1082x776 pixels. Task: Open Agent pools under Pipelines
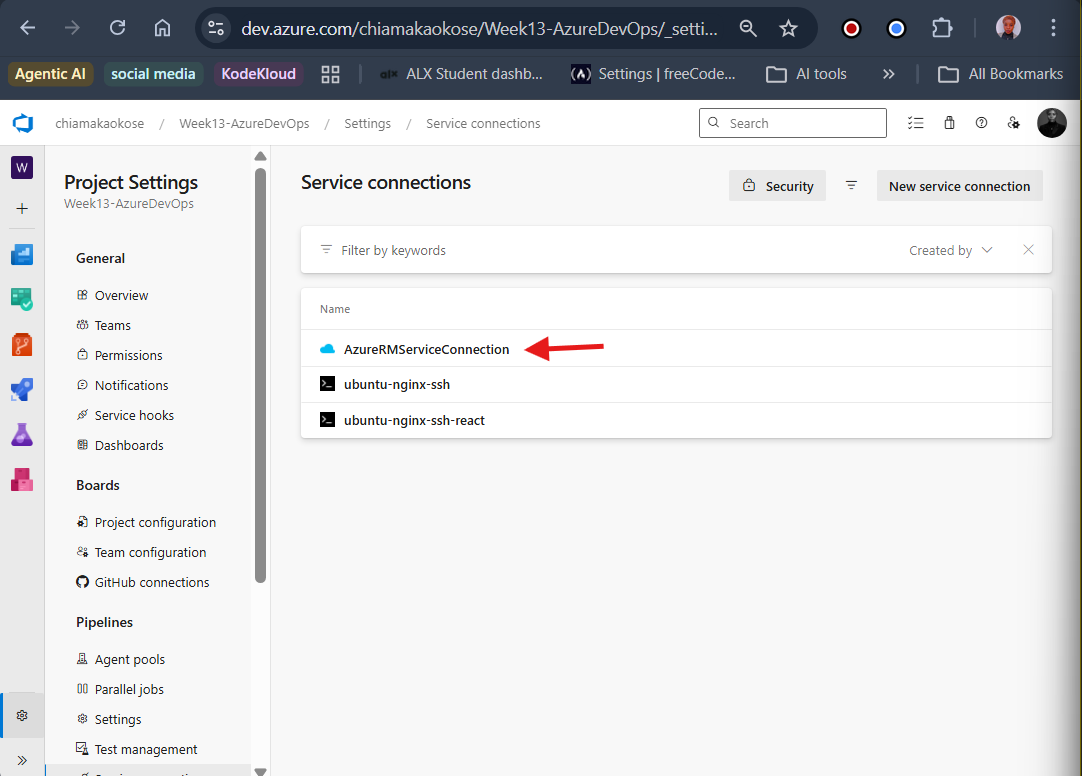(121, 659)
